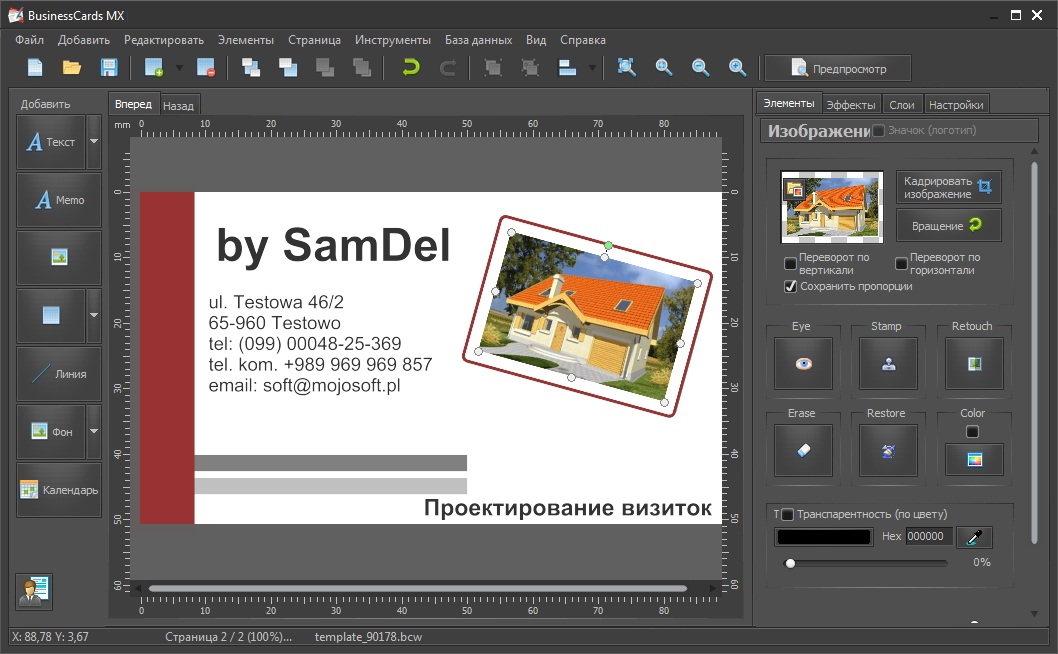Image resolution: width=1058 pixels, height=654 pixels.
Task: Click the Save file toolbar icon
Action: coord(108,68)
